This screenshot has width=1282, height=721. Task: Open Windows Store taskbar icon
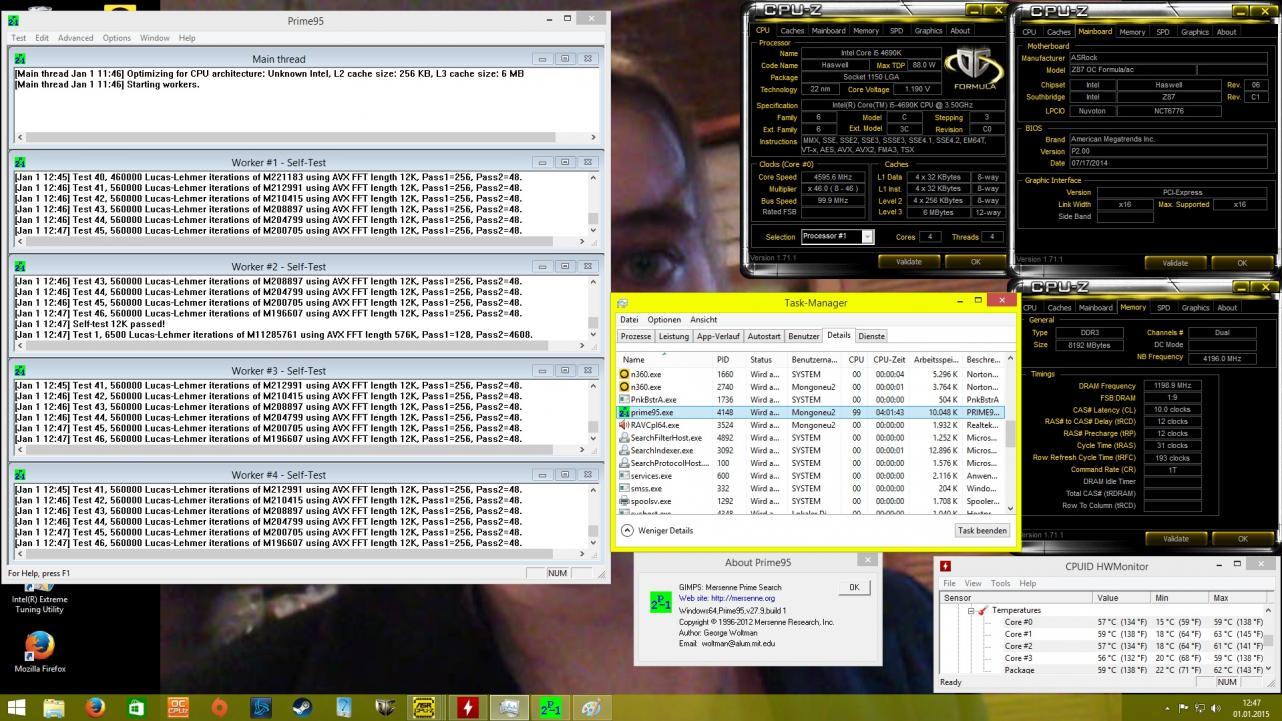click(x=137, y=708)
